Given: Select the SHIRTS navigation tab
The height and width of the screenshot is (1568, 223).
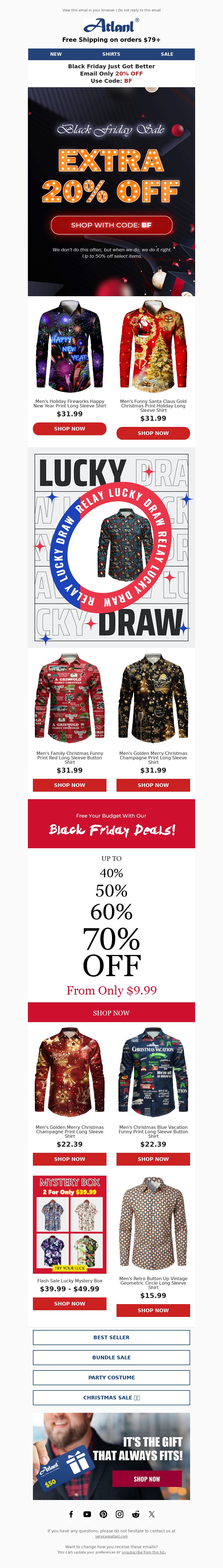Looking at the screenshot, I should pyautogui.click(x=111, y=54).
